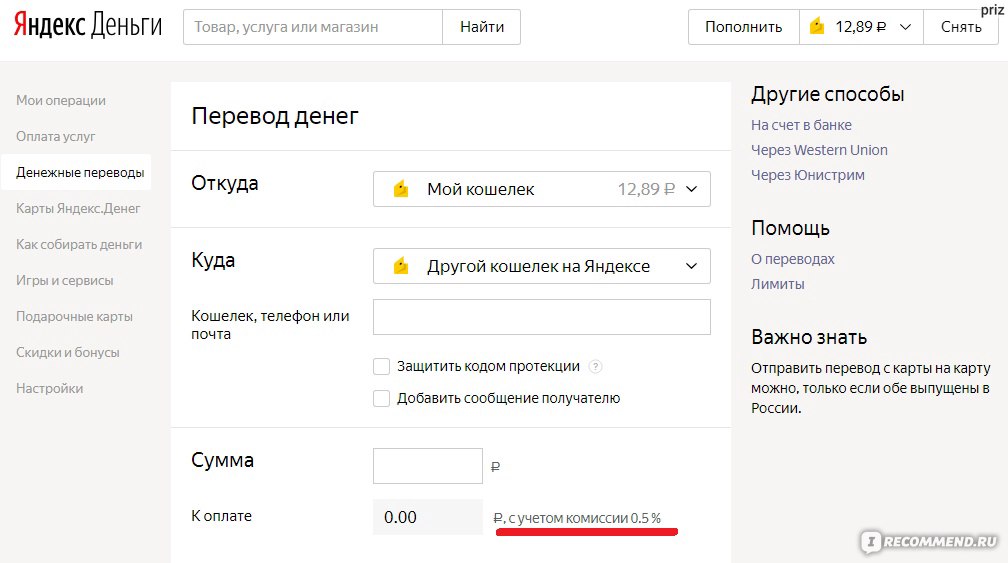This screenshot has width=1008, height=563.
Task: Focus the Товар, услуга или магазин search field
Action: (313, 27)
